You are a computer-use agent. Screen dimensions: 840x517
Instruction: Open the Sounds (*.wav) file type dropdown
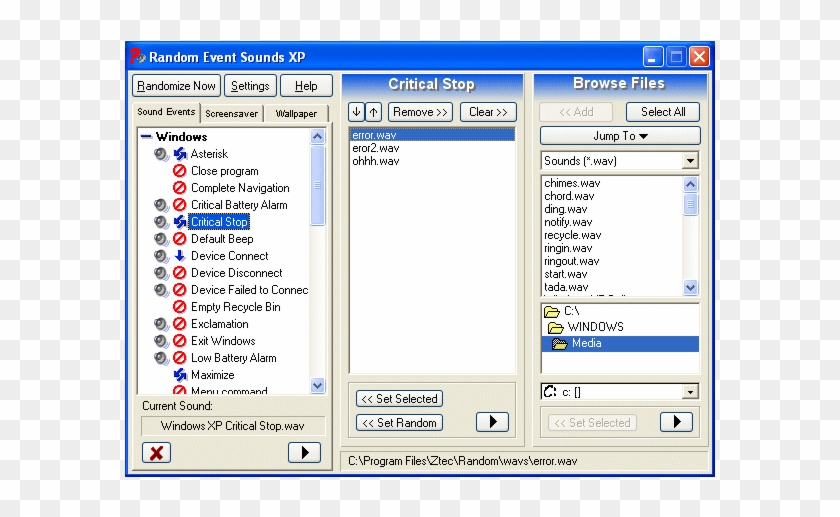click(x=690, y=161)
